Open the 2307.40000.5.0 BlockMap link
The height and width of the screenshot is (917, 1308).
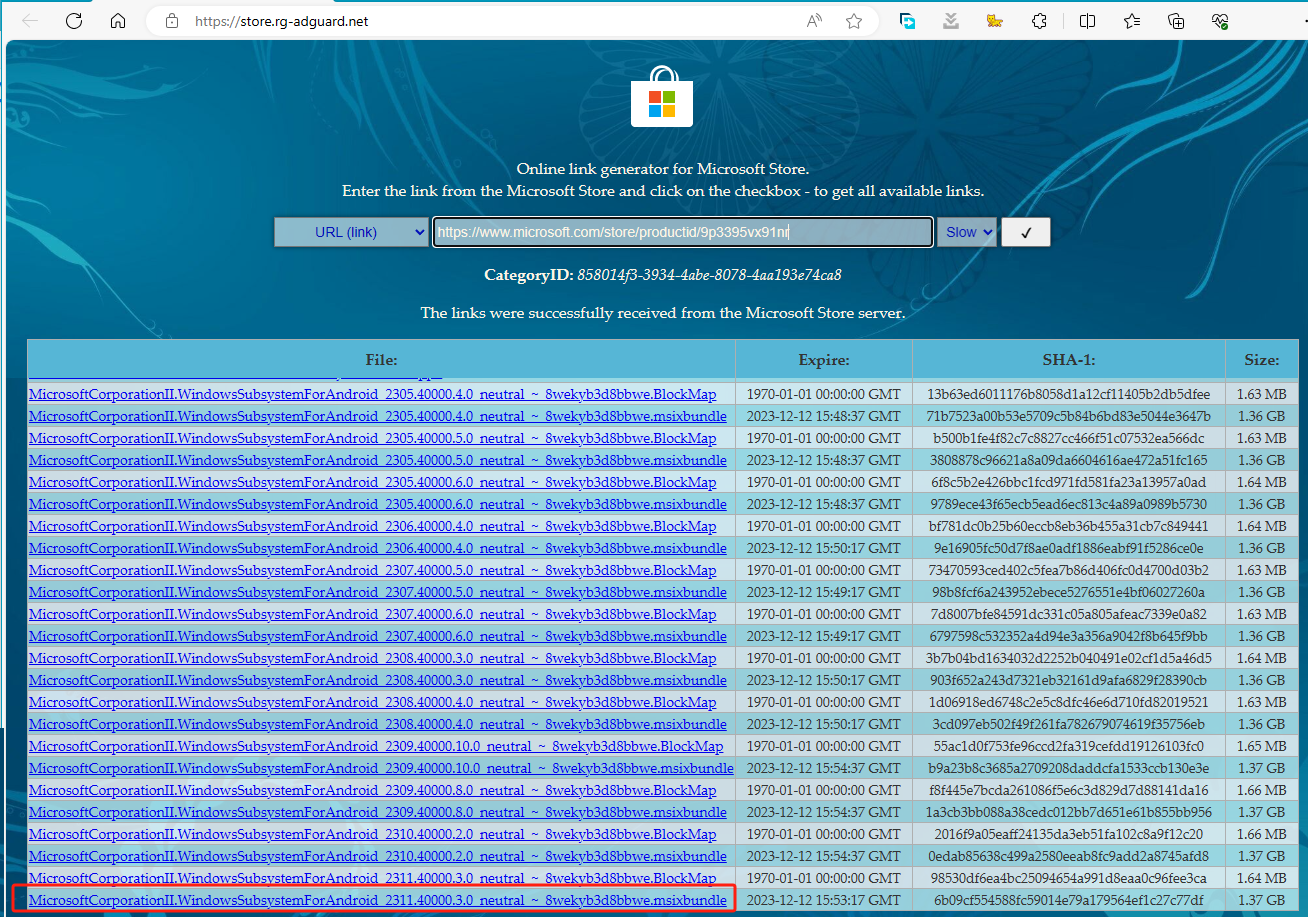(373, 570)
